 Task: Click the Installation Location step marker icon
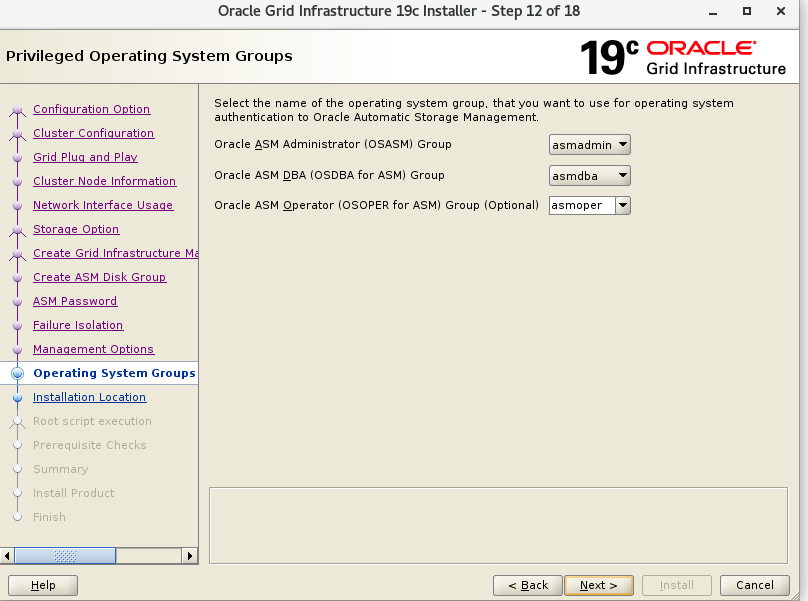(18, 398)
